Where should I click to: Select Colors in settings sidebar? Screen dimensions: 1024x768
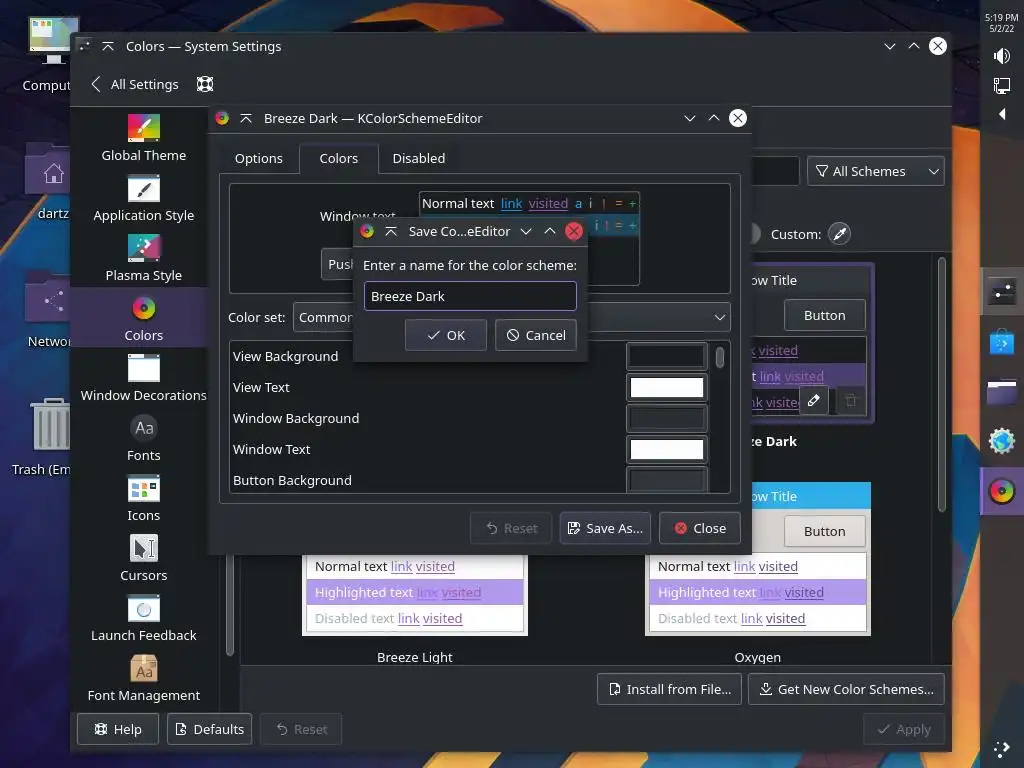click(x=144, y=318)
